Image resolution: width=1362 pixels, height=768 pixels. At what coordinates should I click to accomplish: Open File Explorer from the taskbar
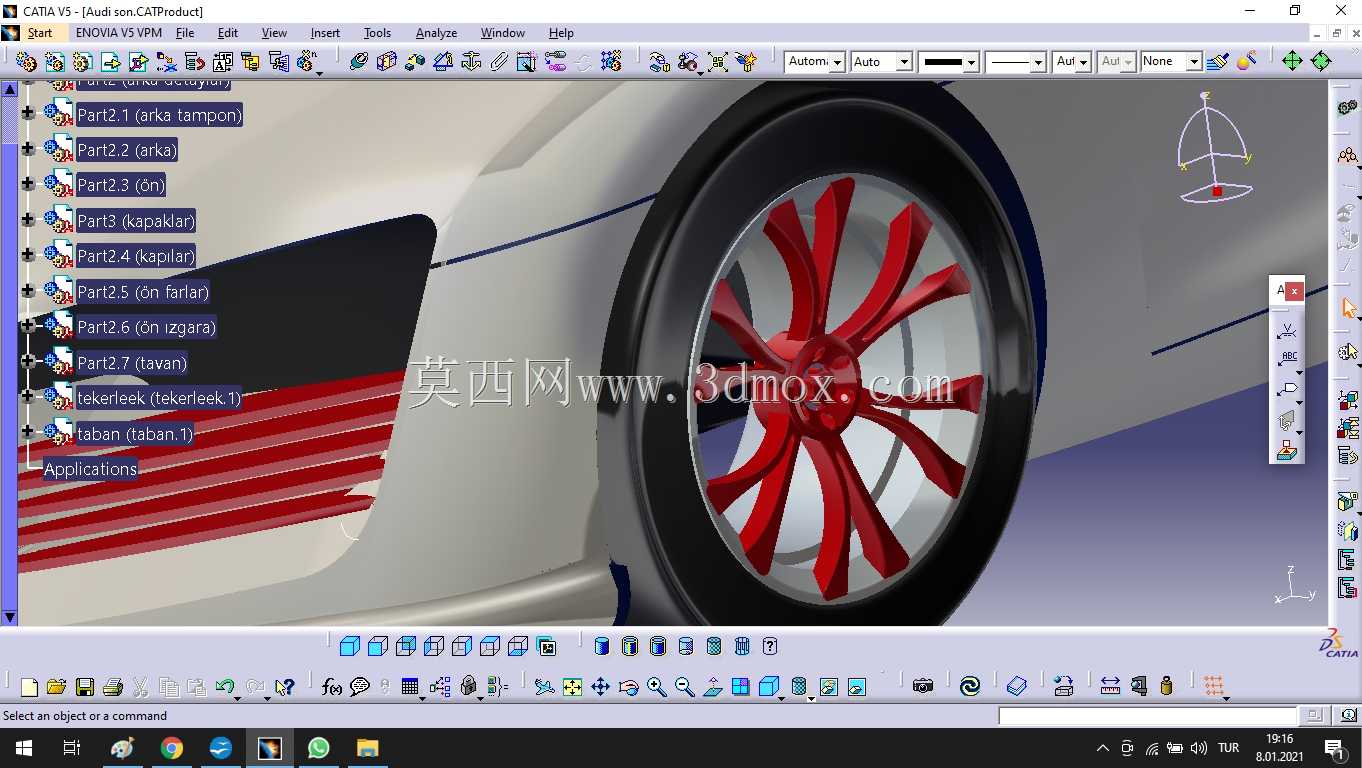tap(368, 748)
